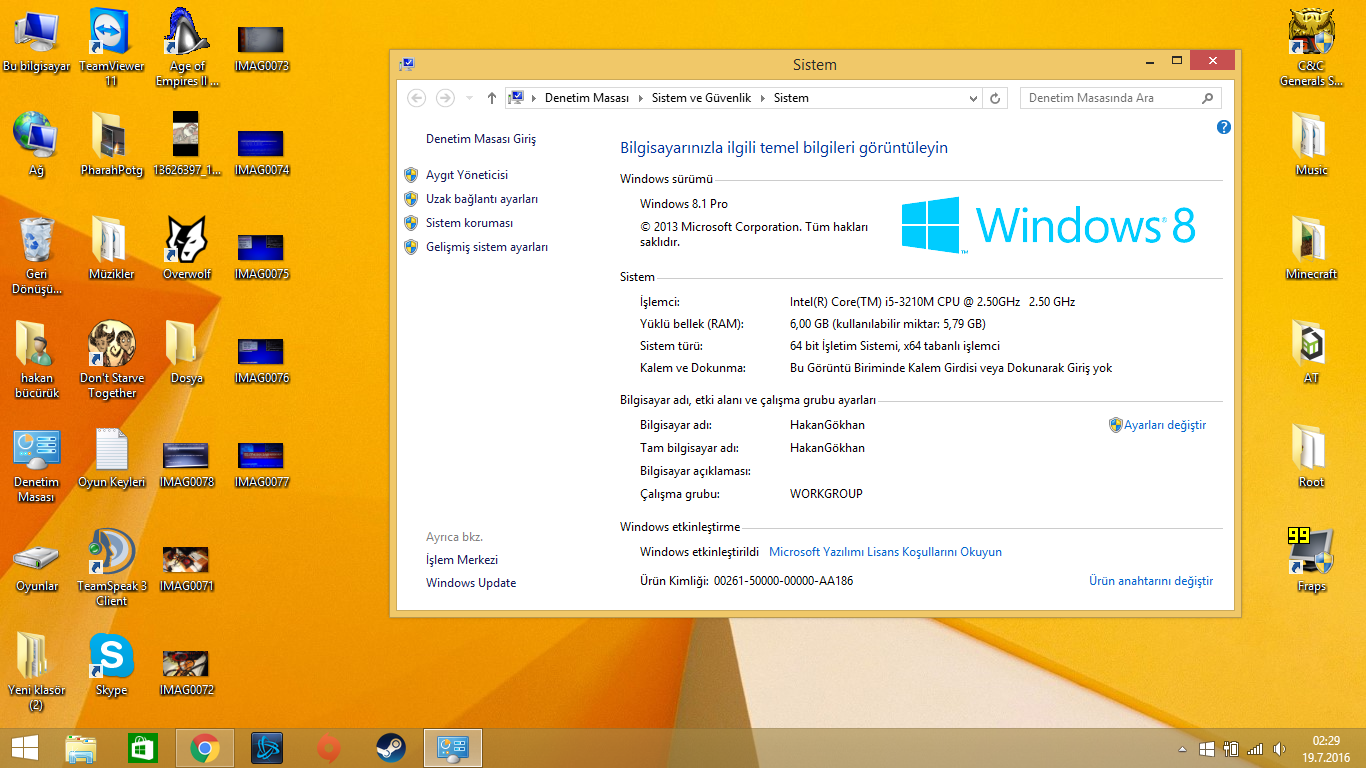Open İşlem Merkezi link
This screenshot has width=1366, height=768.
(462, 560)
